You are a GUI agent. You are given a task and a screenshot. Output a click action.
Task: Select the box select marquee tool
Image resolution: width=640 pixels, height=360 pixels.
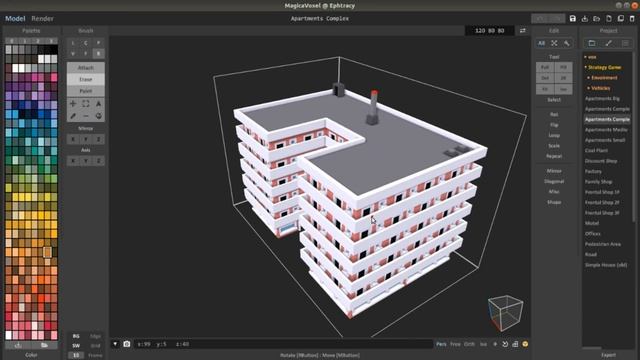click(x=86, y=104)
